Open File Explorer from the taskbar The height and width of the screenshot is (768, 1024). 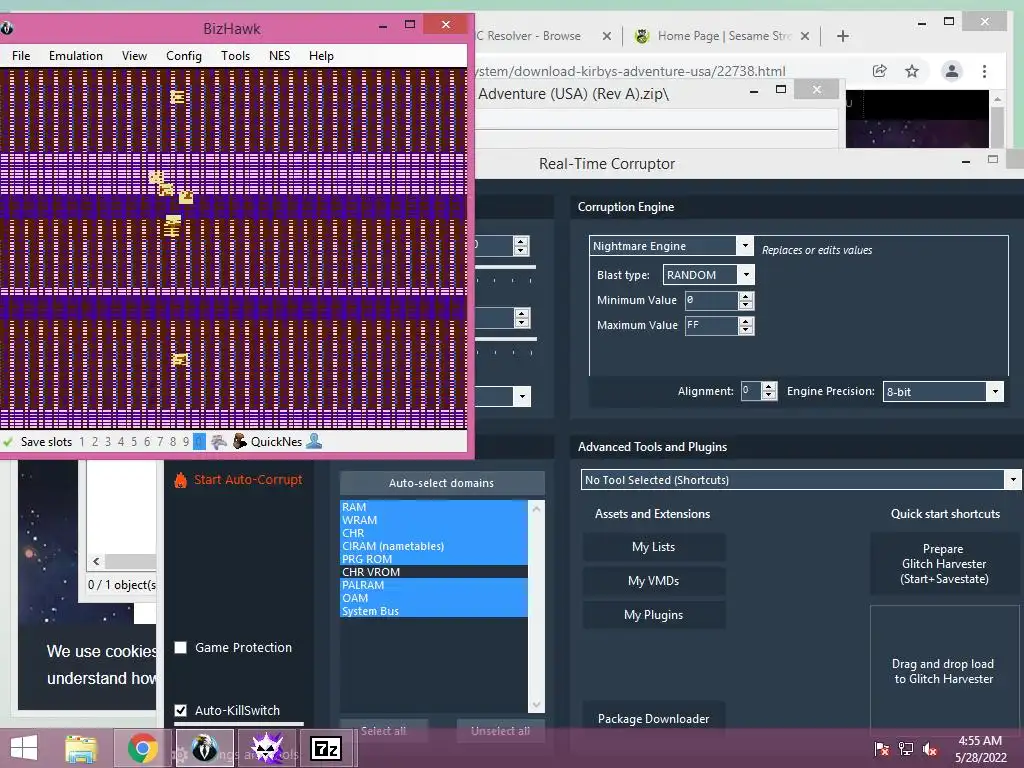tap(80, 748)
